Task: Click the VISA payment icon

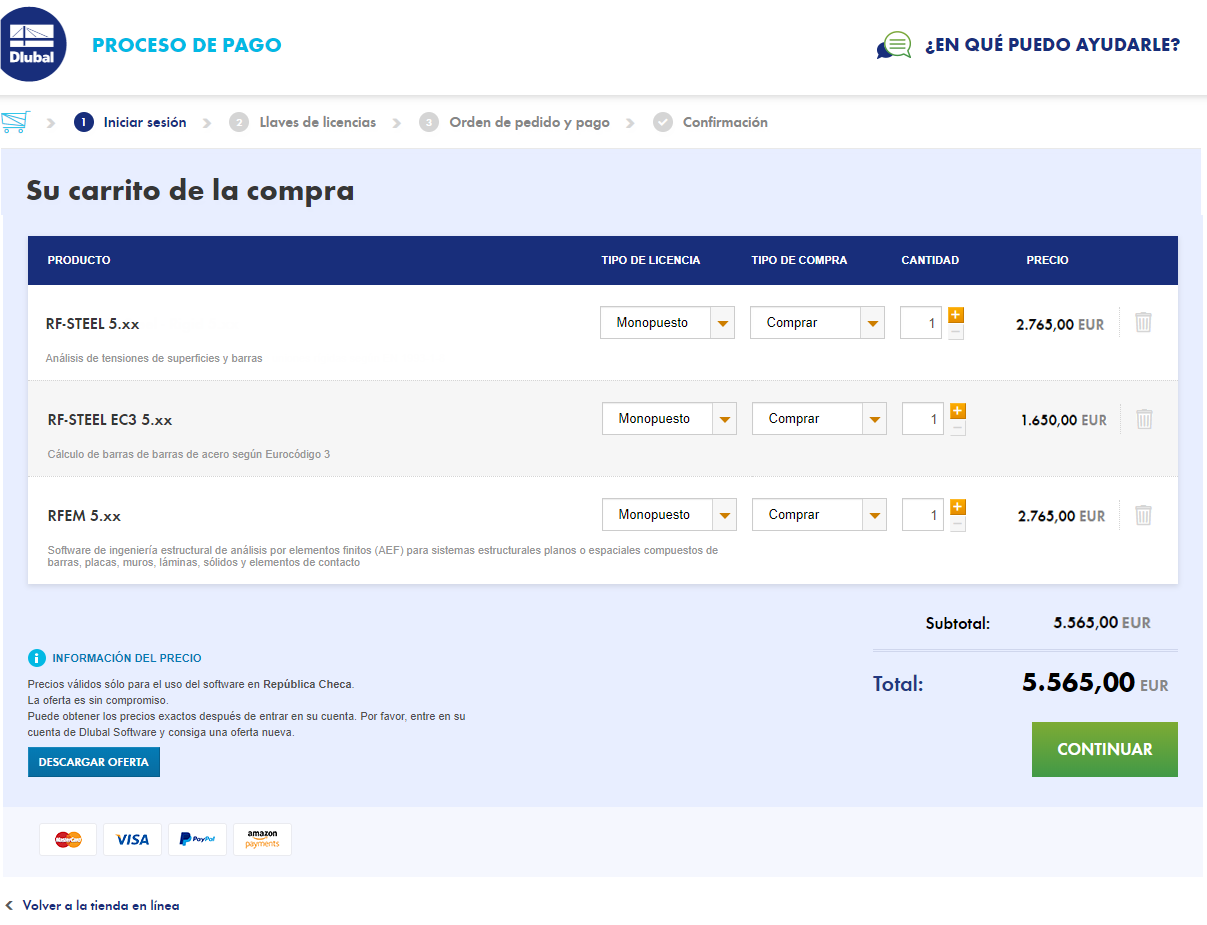Action: (x=132, y=839)
